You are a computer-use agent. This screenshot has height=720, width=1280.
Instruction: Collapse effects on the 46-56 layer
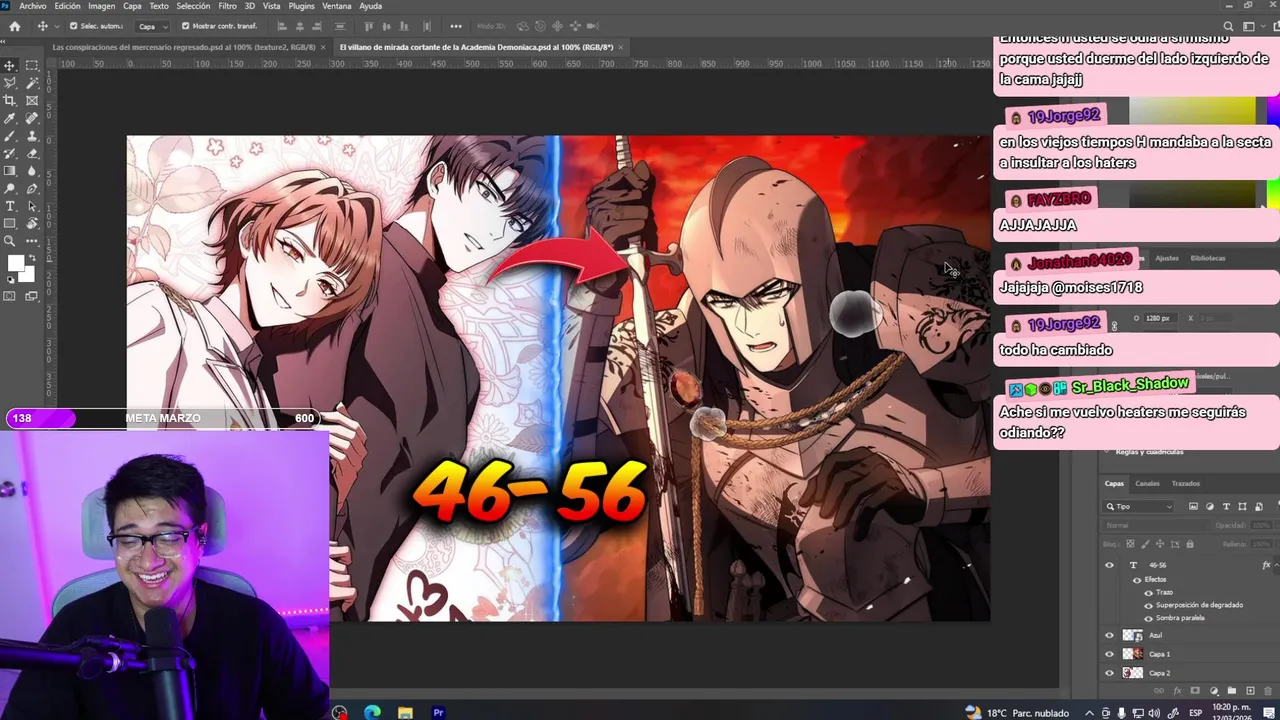point(1276,565)
